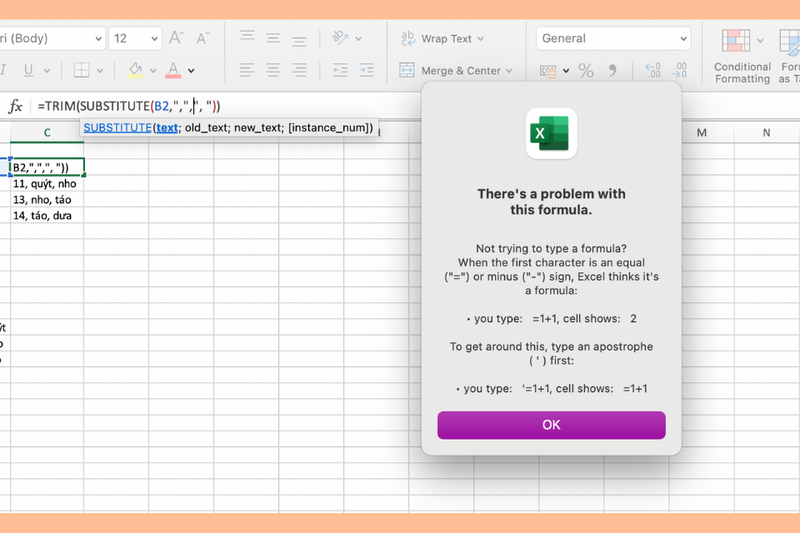Center text horizontally
Screen dimensions: 800x533
[x=273, y=70]
